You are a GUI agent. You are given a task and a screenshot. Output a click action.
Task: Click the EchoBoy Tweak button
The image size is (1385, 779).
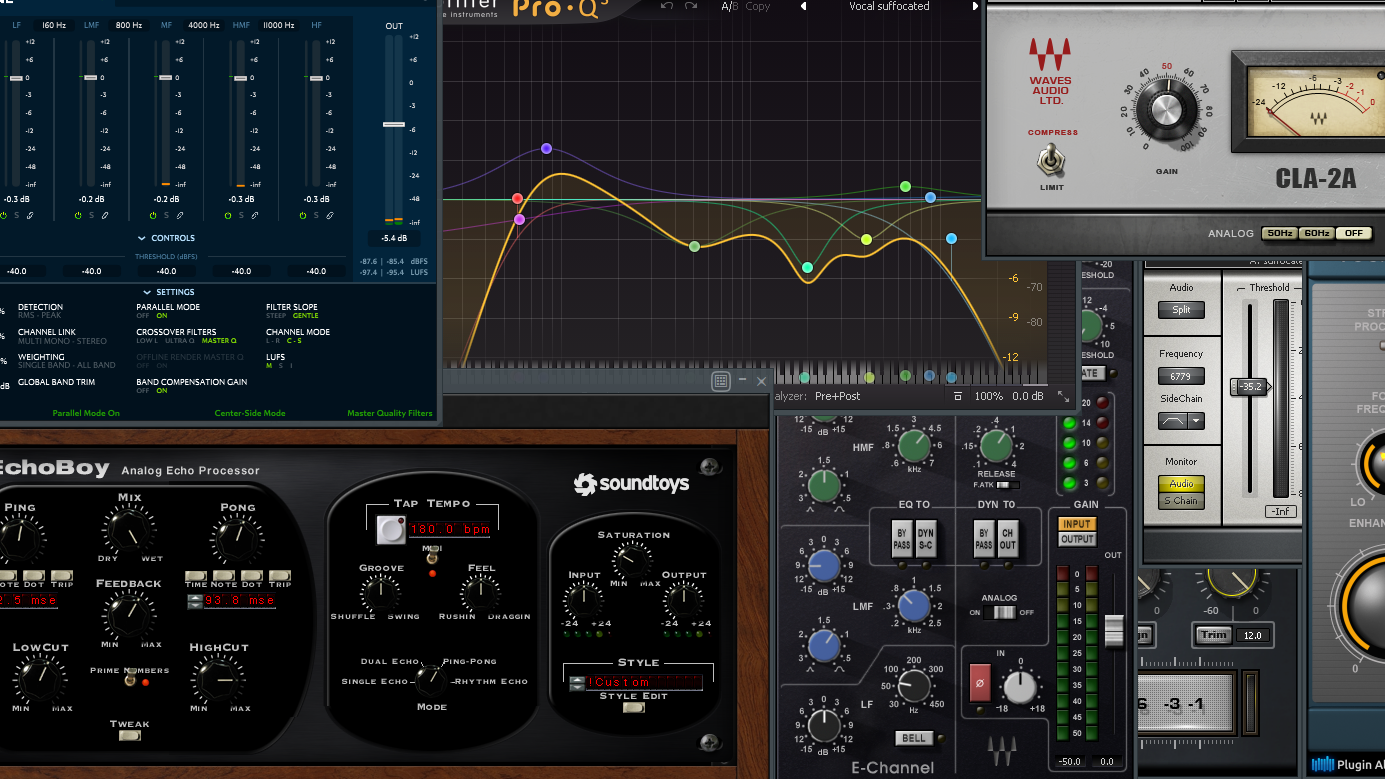point(129,735)
